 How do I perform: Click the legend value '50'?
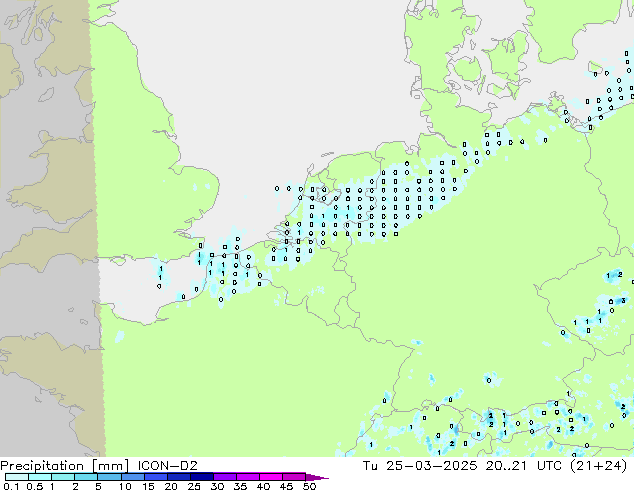309,486
